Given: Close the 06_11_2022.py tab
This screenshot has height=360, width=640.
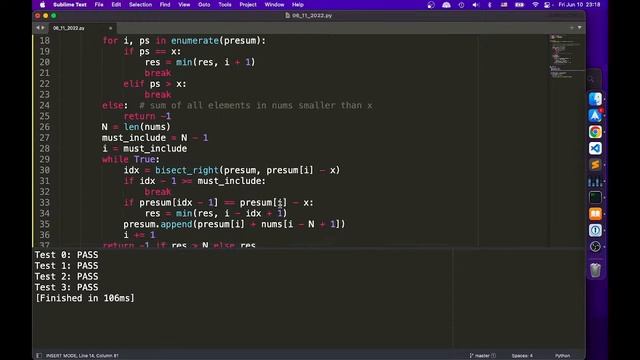Looking at the screenshot, I should tap(110, 28).
